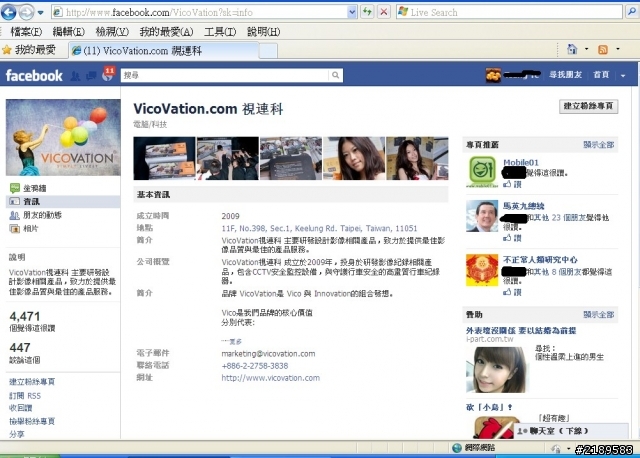
Task: Open Facebook friend requests icon
Action: (75, 76)
